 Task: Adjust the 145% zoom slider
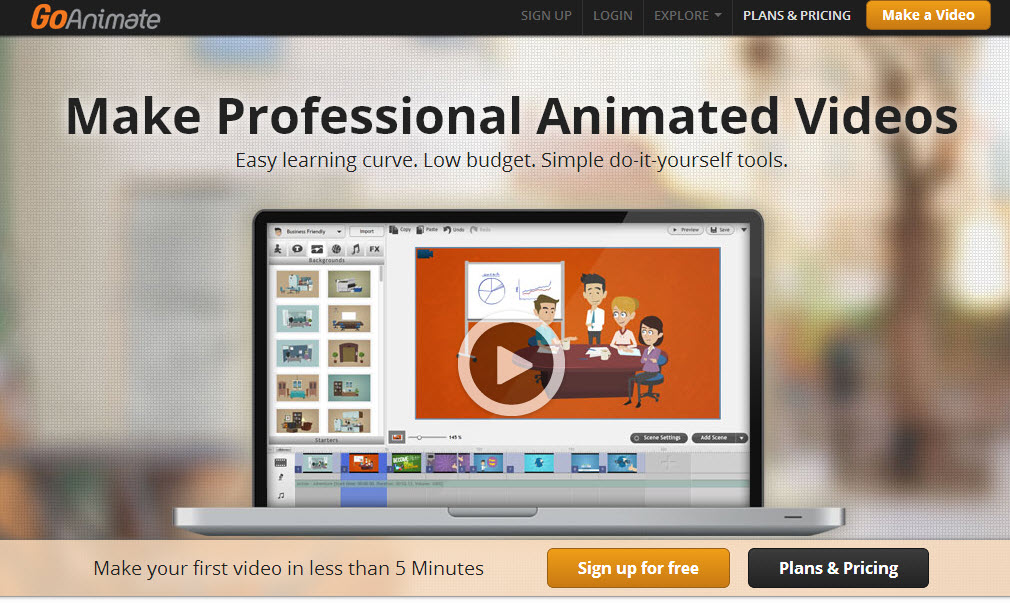point(427,437)
